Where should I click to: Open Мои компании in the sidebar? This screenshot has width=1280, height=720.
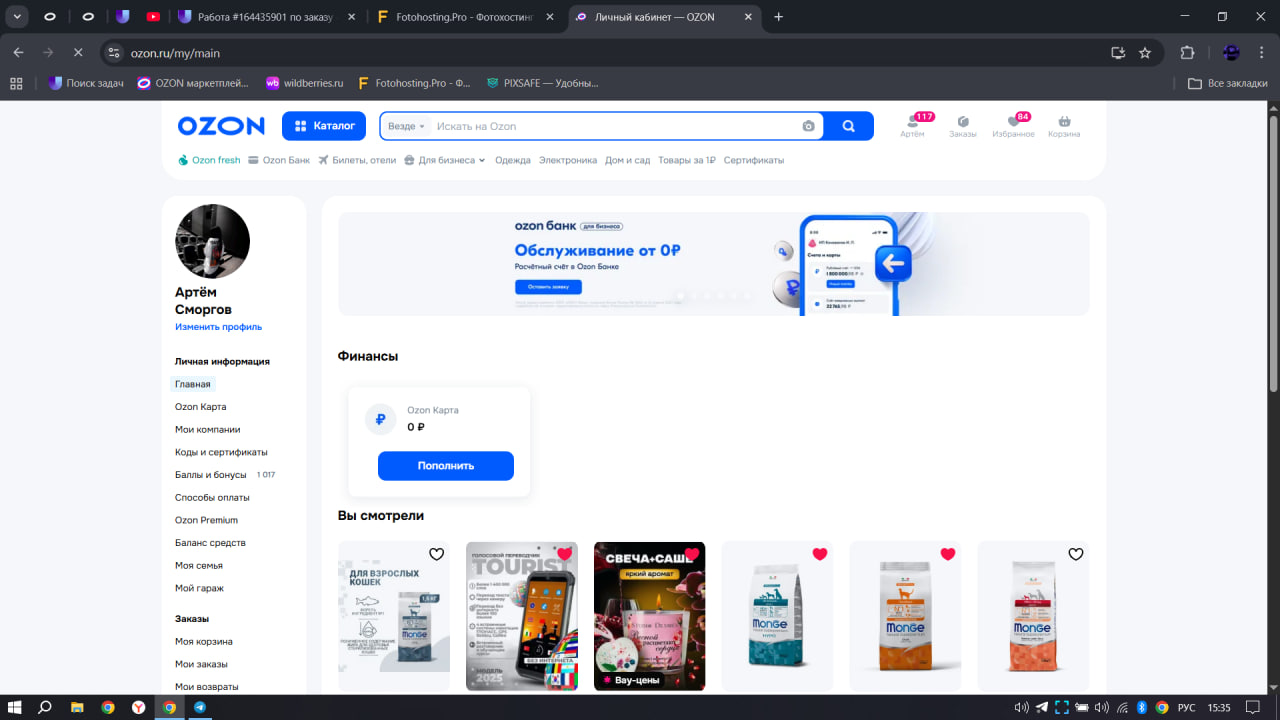click(x=208, y=429)
